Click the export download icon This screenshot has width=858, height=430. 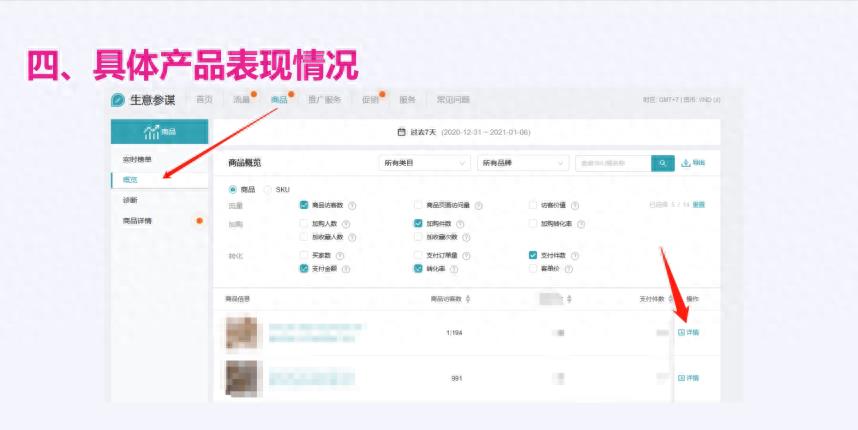pyautogui.click(x=686, y=163)
